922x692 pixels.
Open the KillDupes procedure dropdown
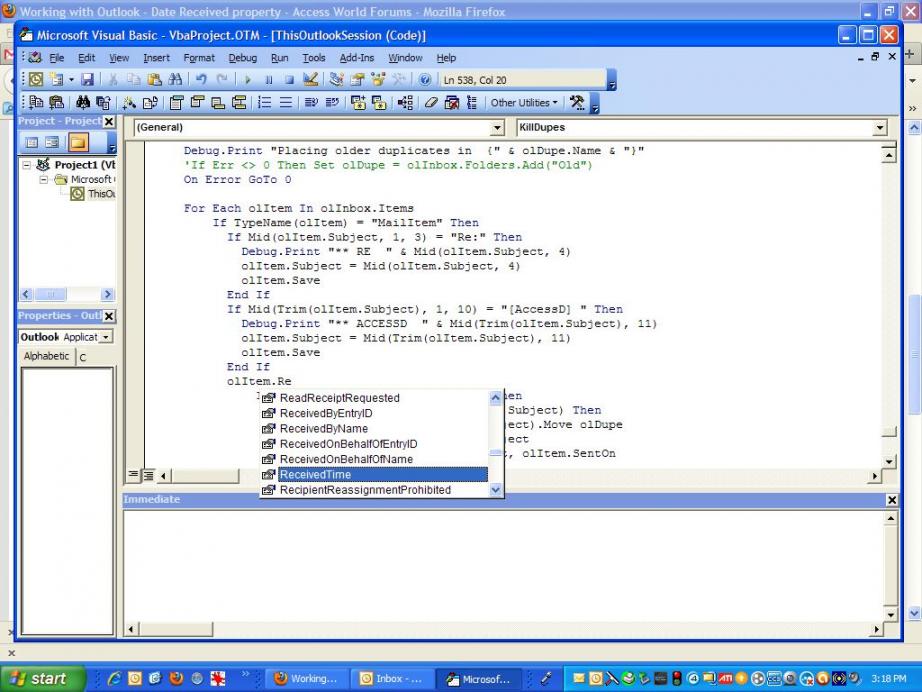880,128
